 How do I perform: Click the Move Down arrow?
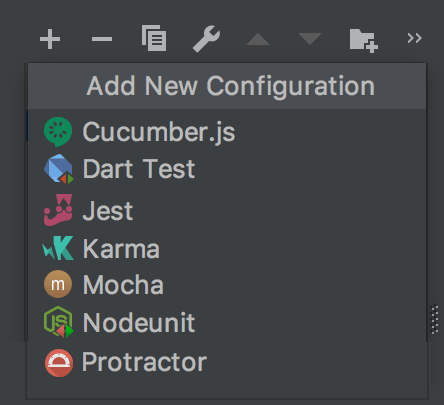[x=310, y=38]
